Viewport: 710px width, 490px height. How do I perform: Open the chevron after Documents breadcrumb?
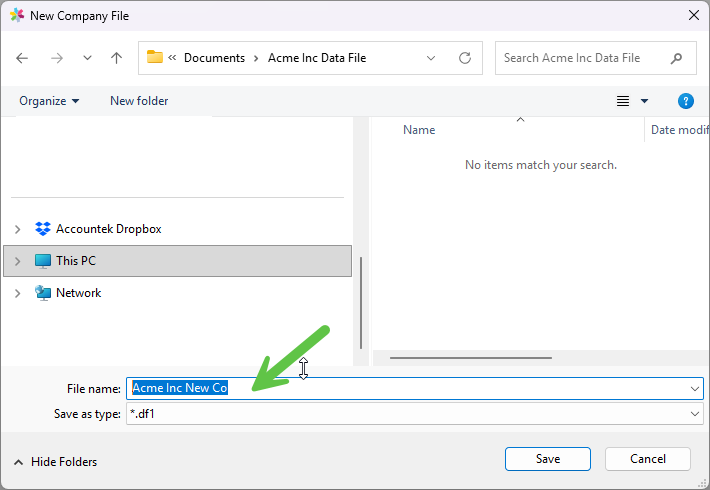[x=256, y=58]
